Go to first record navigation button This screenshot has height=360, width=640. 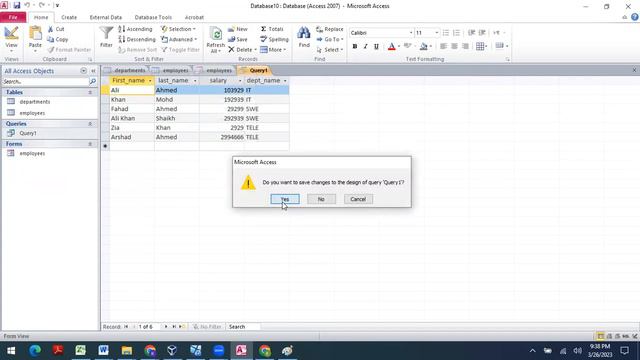pyautogui.click(x=126, y=327)
